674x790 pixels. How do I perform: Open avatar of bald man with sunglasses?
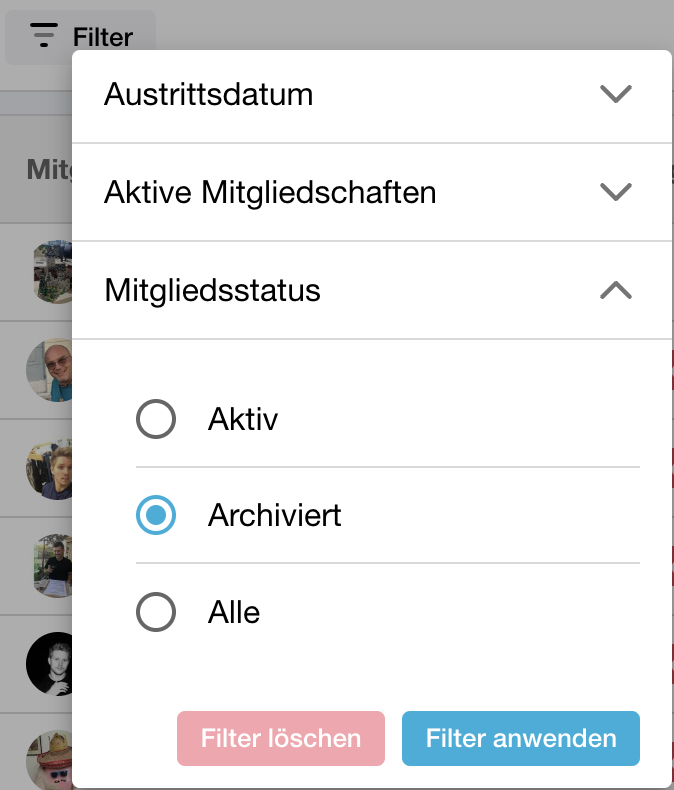pyautogui.click(x=49, y=370)
